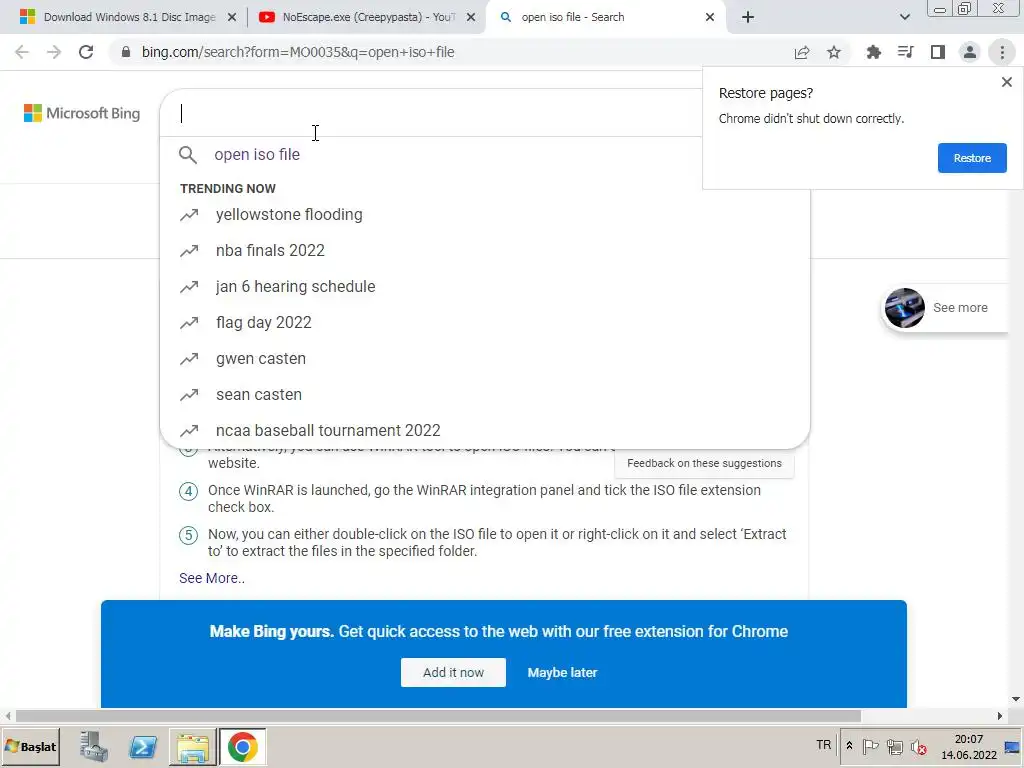Choose trending 'nba finals 2022' suggestion
The height and width of the screenshot is (768, 1024).
coord(270,250)
